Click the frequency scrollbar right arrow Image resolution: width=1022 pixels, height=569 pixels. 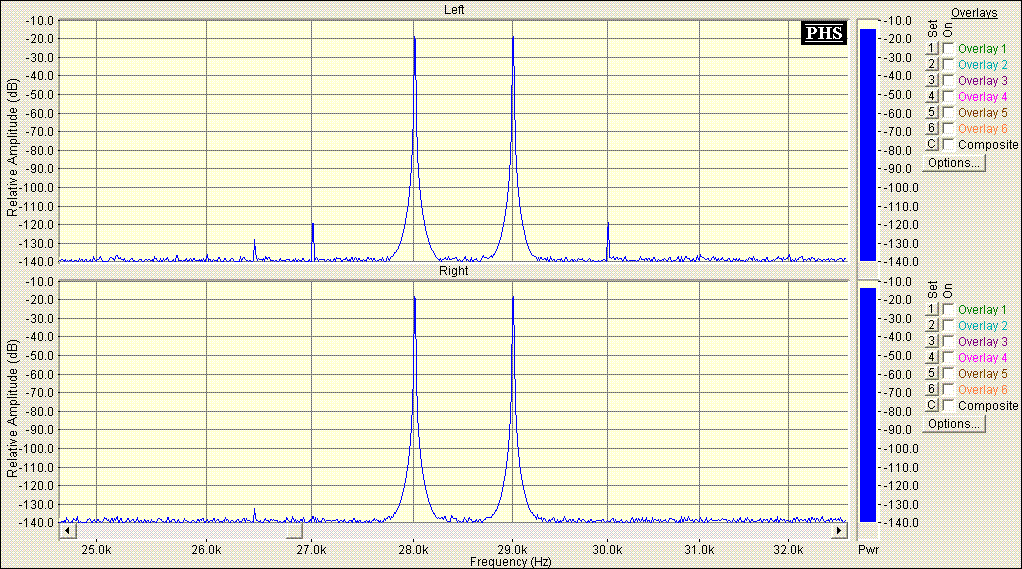(x=840, y=531)
